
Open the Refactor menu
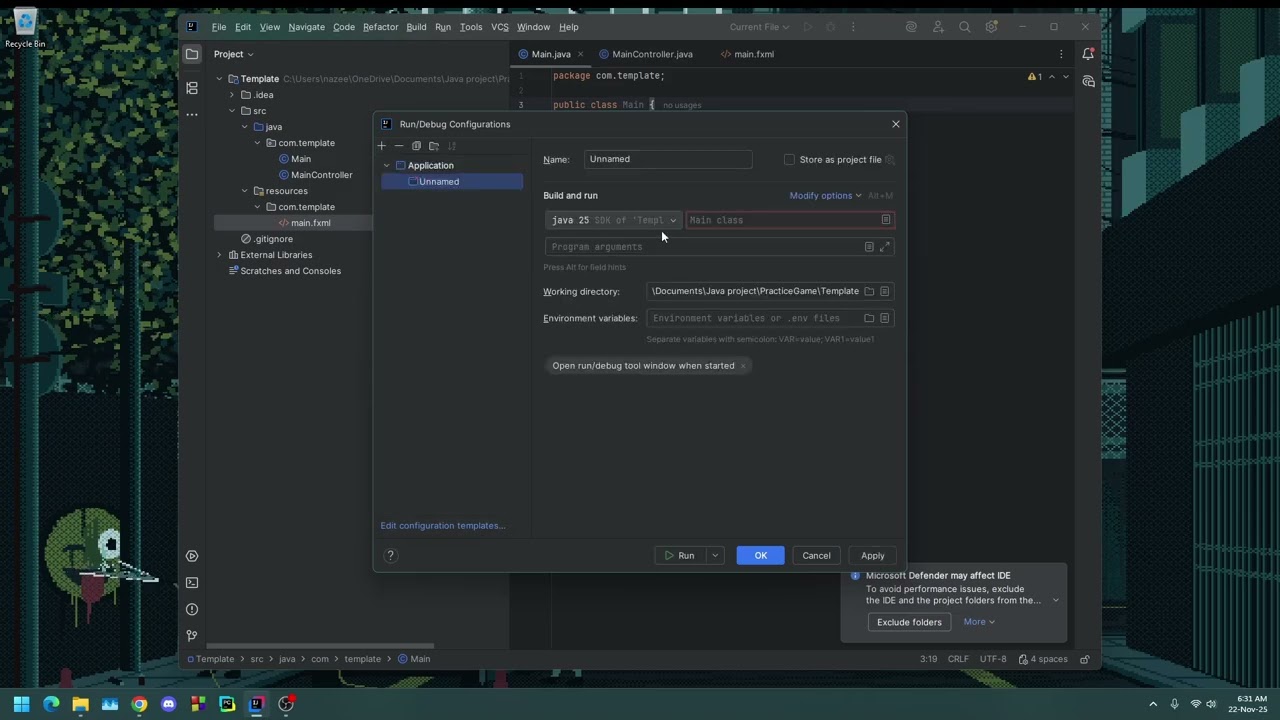380,27
